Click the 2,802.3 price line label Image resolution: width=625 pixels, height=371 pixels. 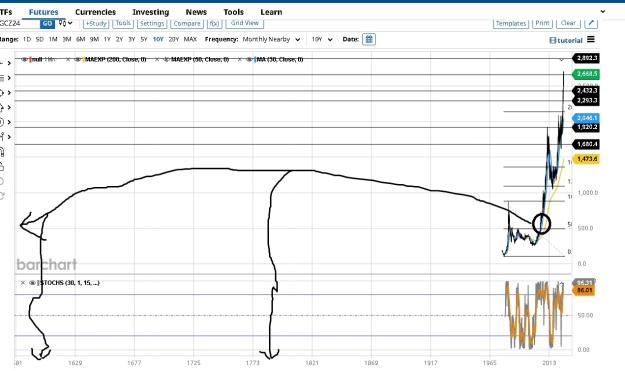pos(586,58)
